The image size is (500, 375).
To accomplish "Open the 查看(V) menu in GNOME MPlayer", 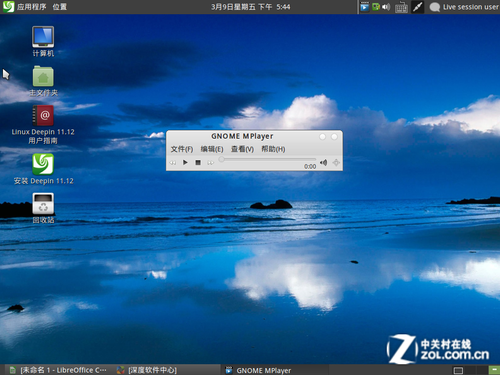I will pyautogui.click(x=242, y=149).
